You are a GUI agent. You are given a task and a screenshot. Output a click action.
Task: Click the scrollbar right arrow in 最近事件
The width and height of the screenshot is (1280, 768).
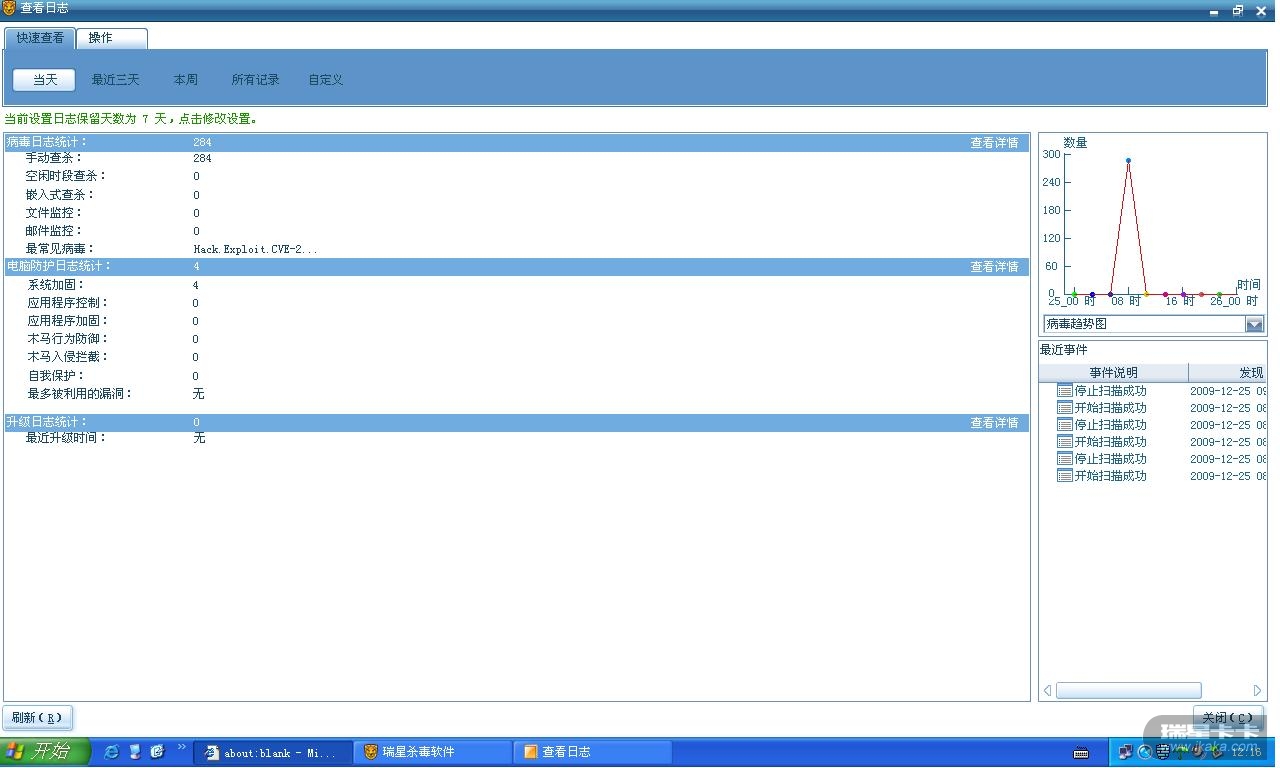pyautogui.click(x=1257, y=691)
